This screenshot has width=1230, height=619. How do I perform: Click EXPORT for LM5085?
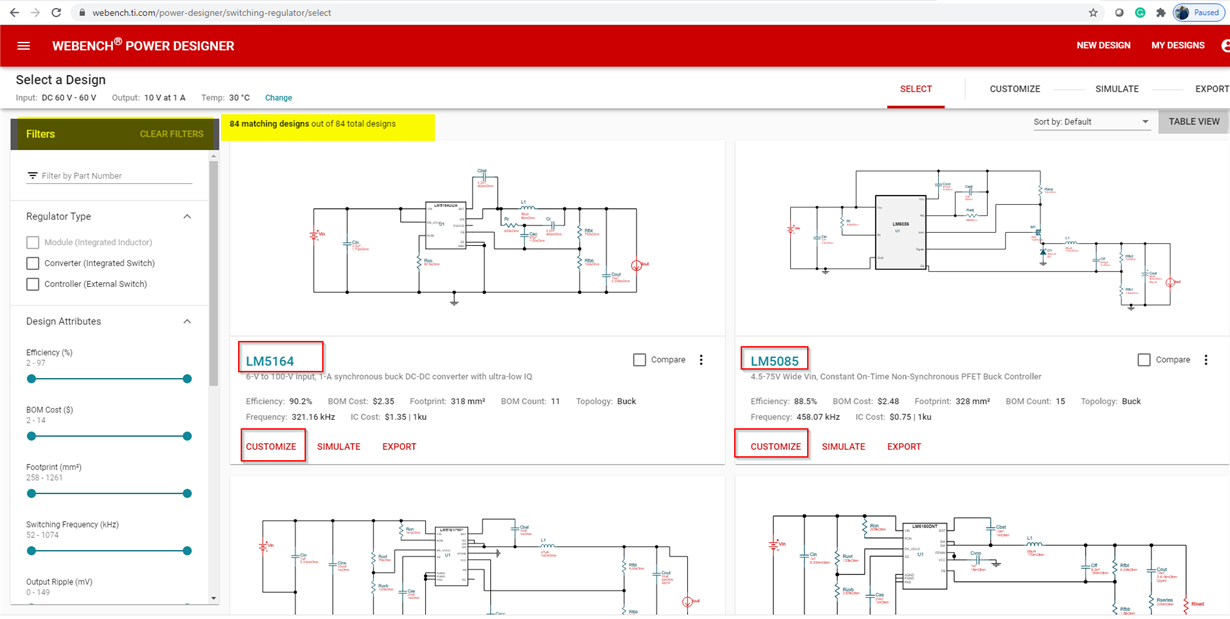[904, 447]
